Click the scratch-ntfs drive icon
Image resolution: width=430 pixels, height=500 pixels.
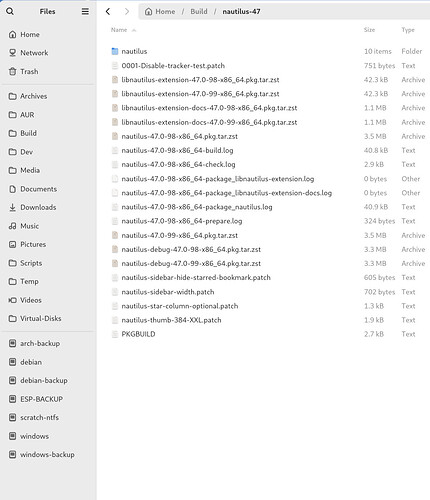(12, 417)
